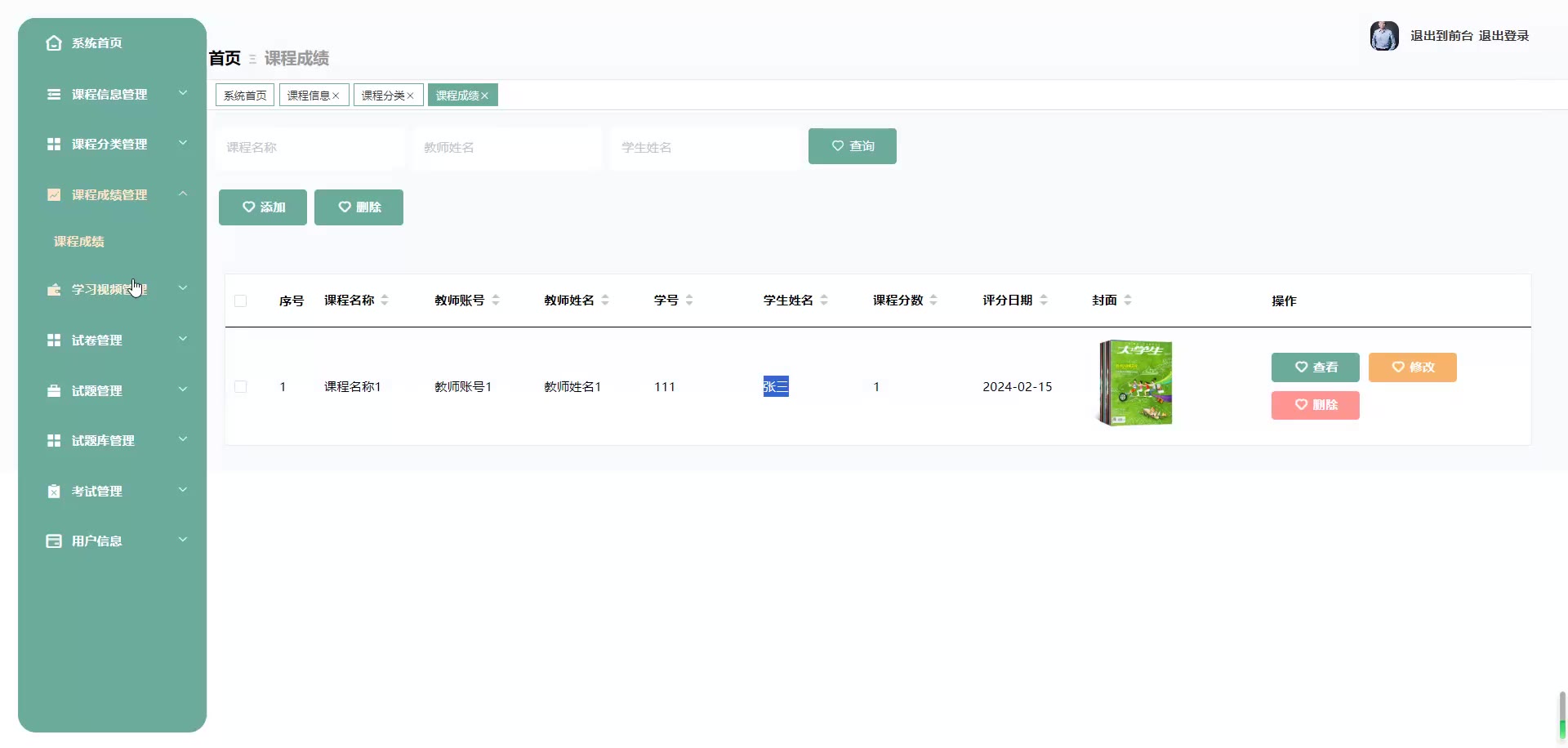Click the list icon for 课程信息管理

coord(54,94)
